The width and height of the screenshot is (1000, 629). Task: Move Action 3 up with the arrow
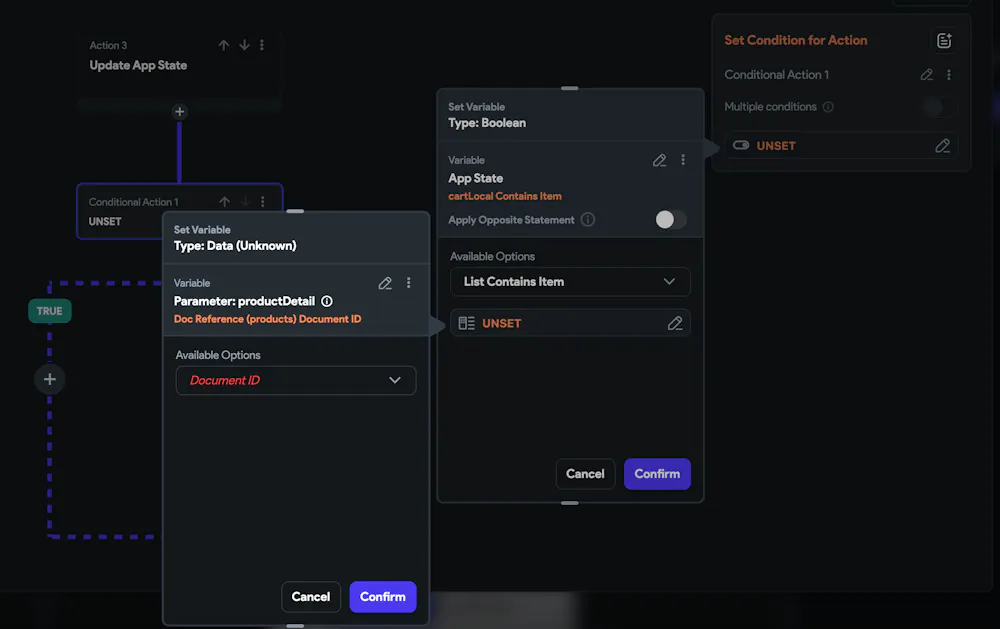[x=224, y=45]
